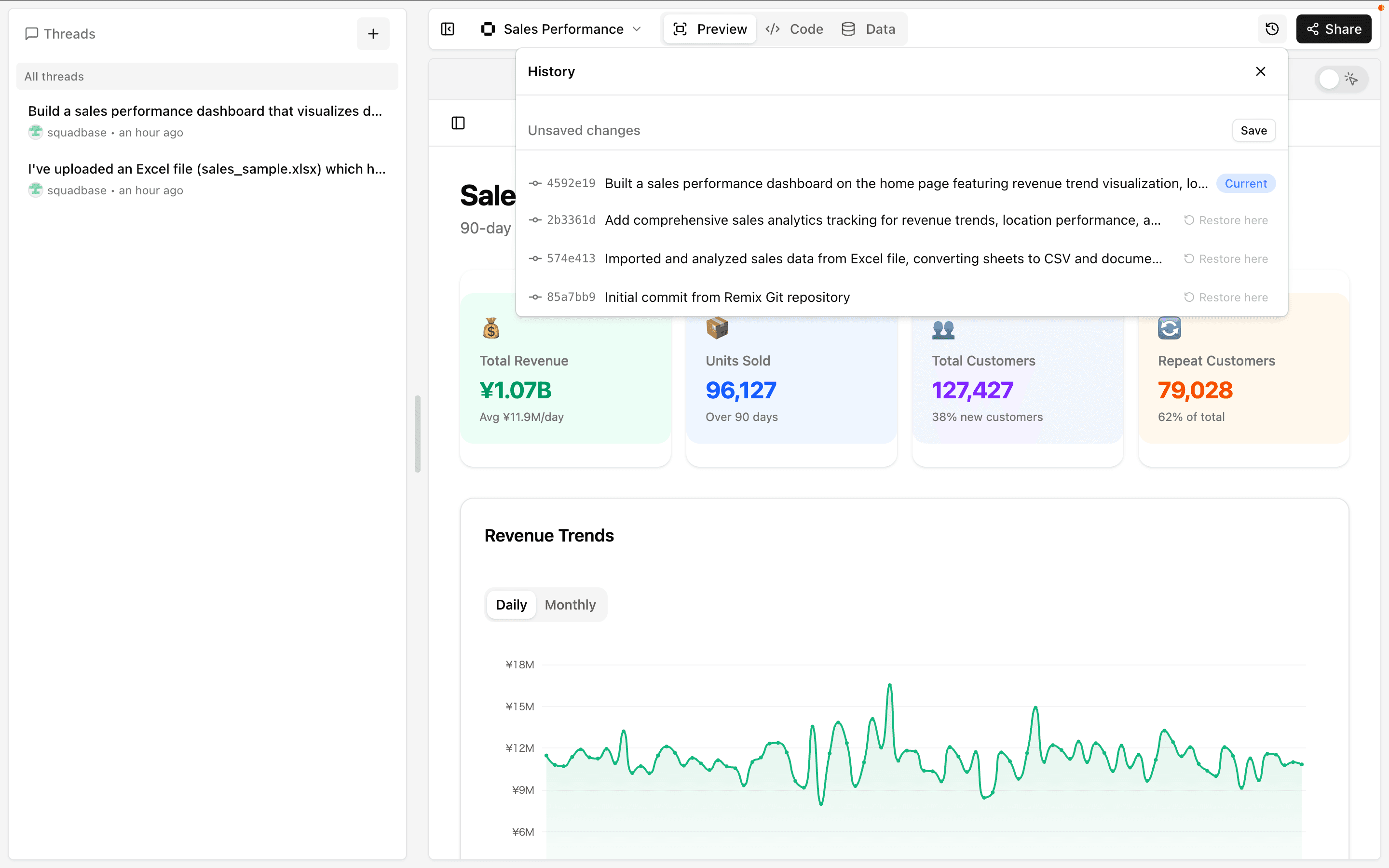Switch revenue chart to Monthly view
The image size is (1389, 868).
(x=570, y=605)
